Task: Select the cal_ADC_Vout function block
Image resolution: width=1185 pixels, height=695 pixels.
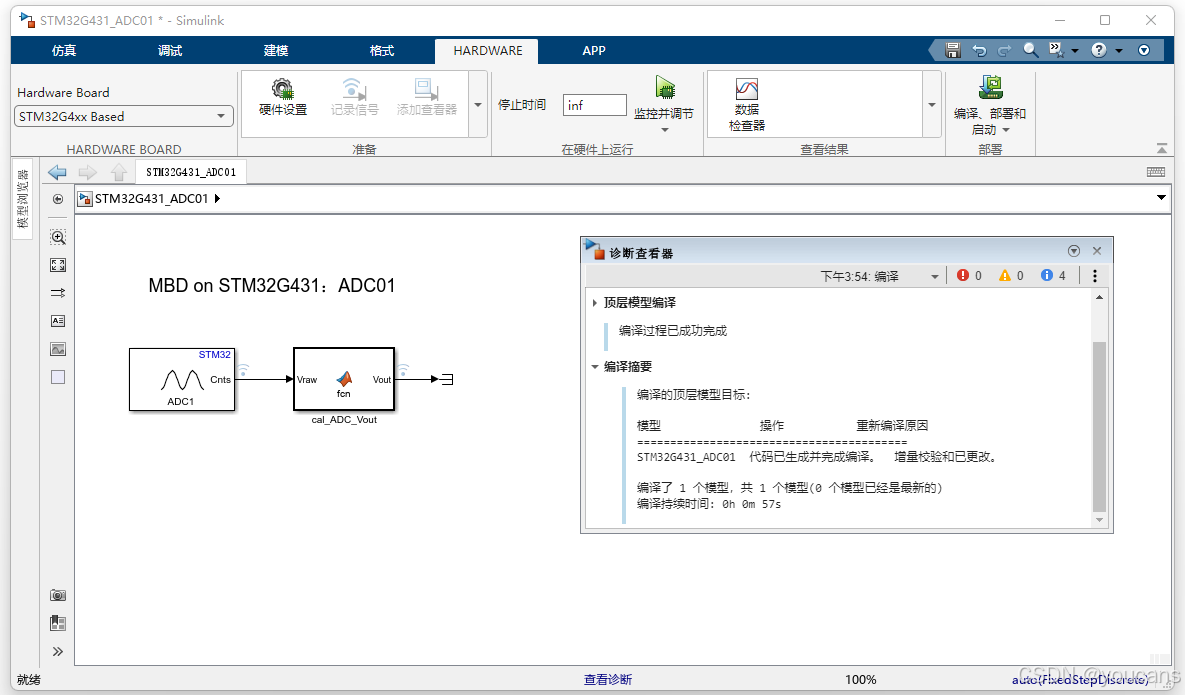Action: tap(344, 379)
